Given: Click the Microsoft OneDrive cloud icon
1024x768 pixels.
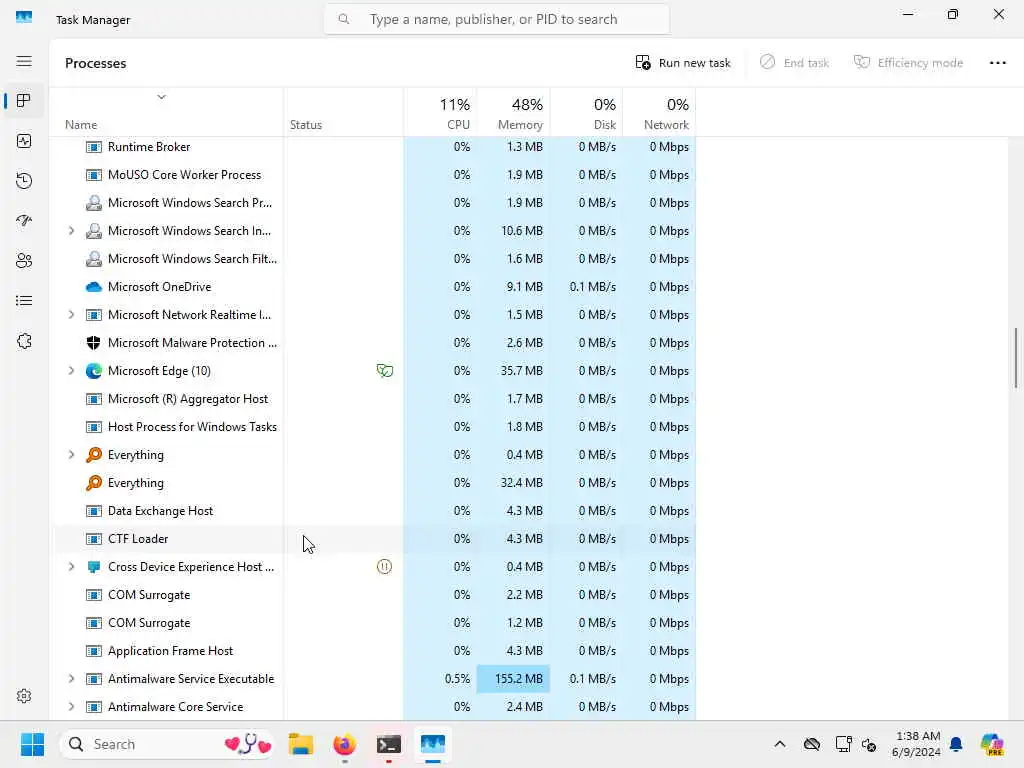Looking at the screenshot, I should 93,287.
